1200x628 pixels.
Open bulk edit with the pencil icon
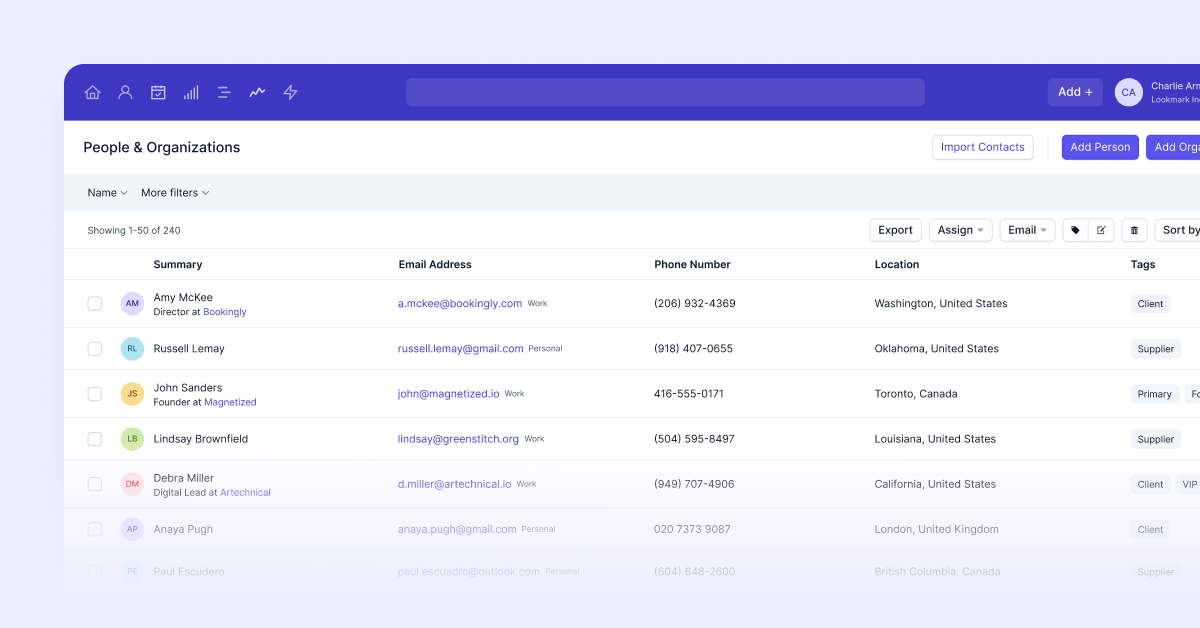(1101, 230)
